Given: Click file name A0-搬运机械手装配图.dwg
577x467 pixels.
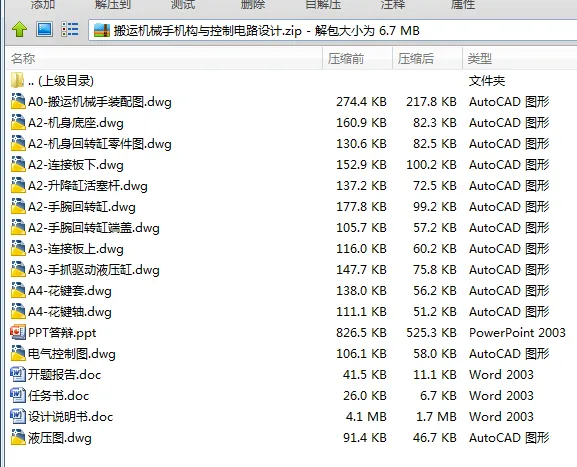Looking at the screenshot, I should 100,102.
